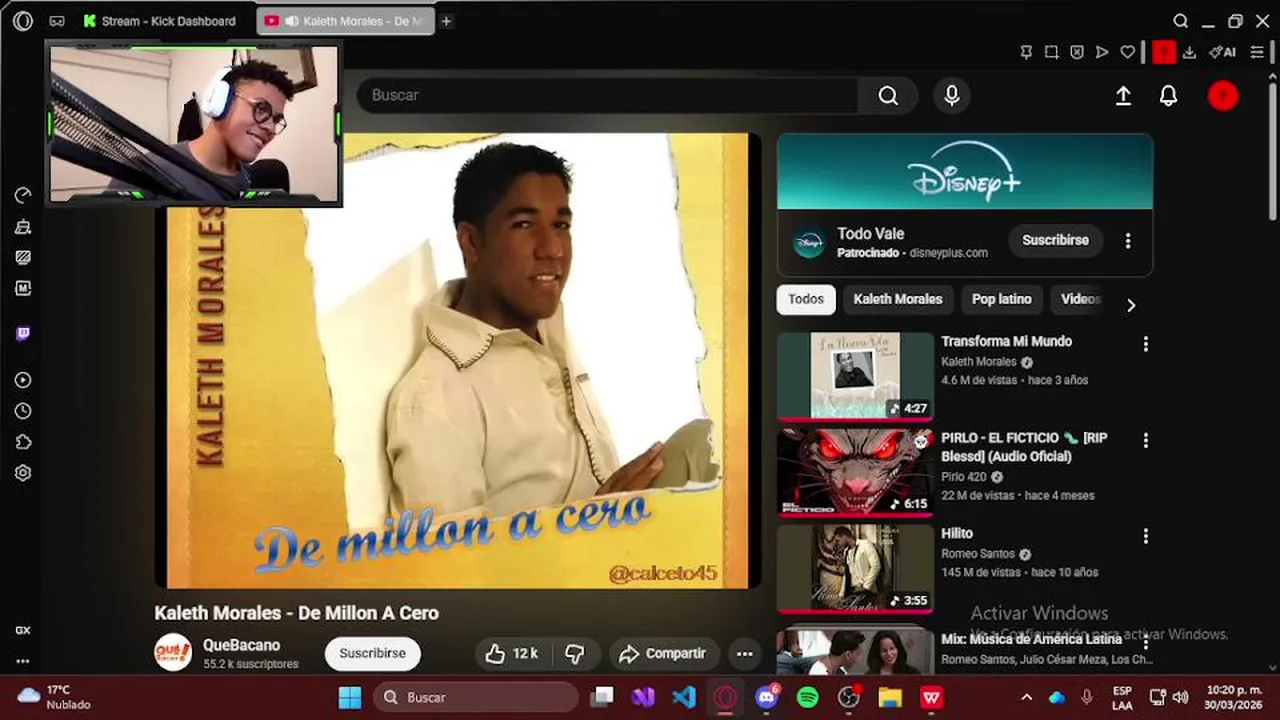This screenshot has width=1280, height=720.
Task: Open Discord from the taskbar
Action: click(x=767, y=697)
